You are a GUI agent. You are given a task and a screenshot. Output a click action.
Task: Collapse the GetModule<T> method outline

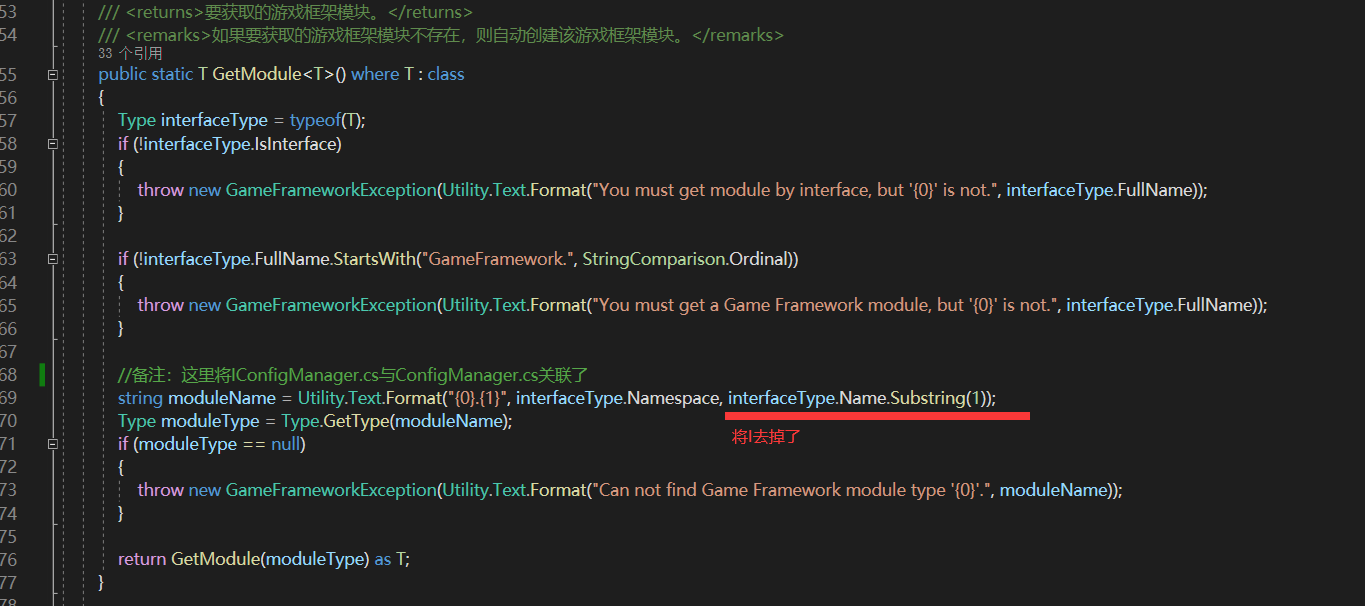click(x=52, y=75)
